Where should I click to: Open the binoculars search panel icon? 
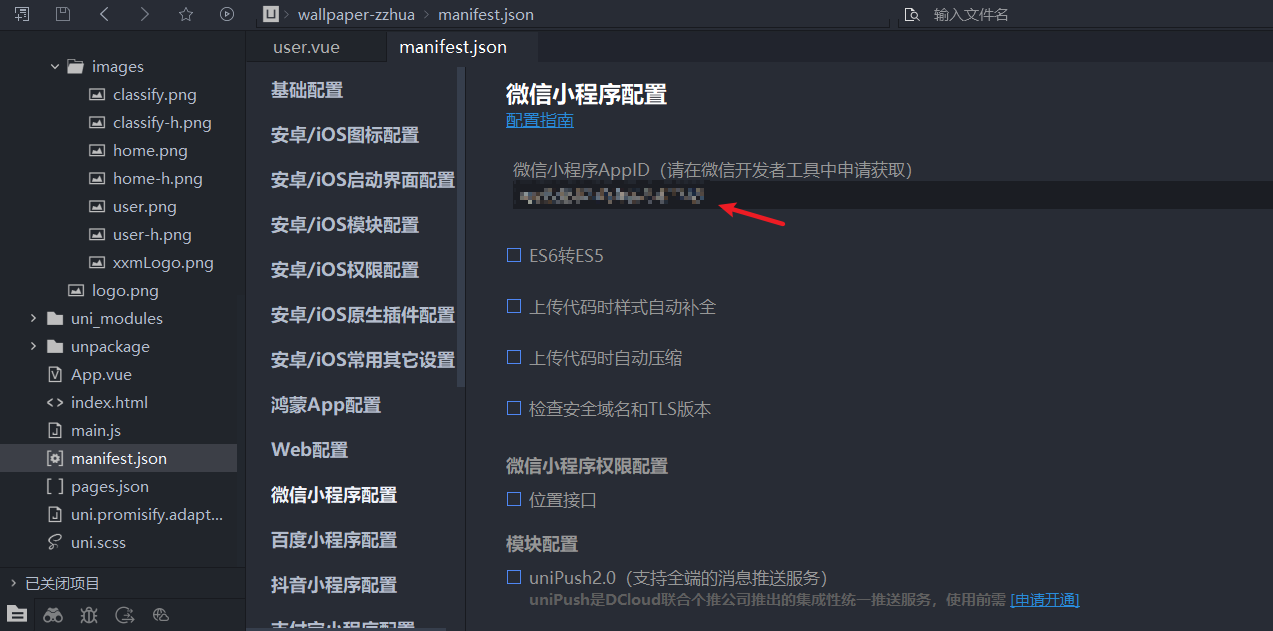(53, 615)
